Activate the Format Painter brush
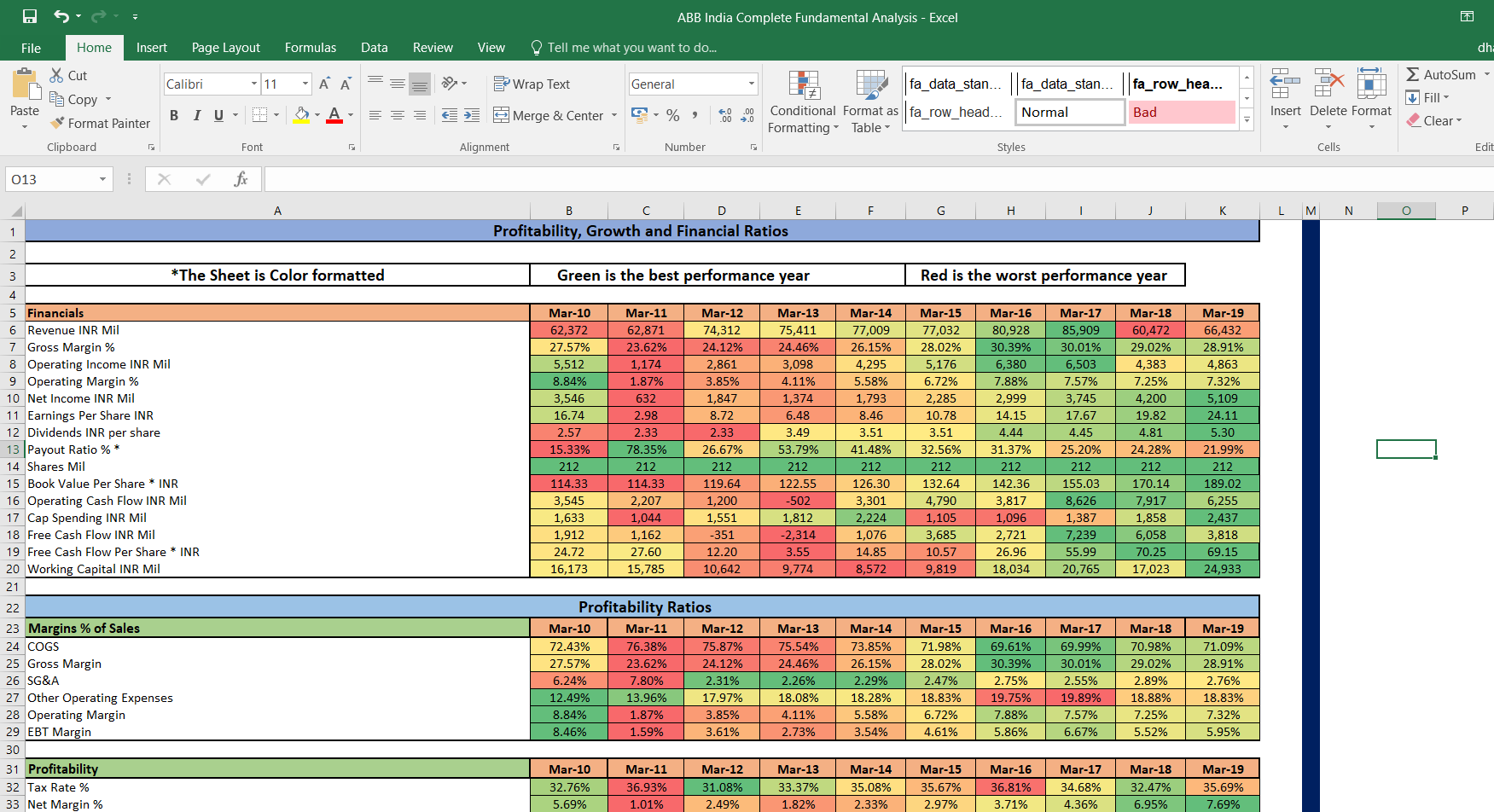 click(x=57, y=123)
